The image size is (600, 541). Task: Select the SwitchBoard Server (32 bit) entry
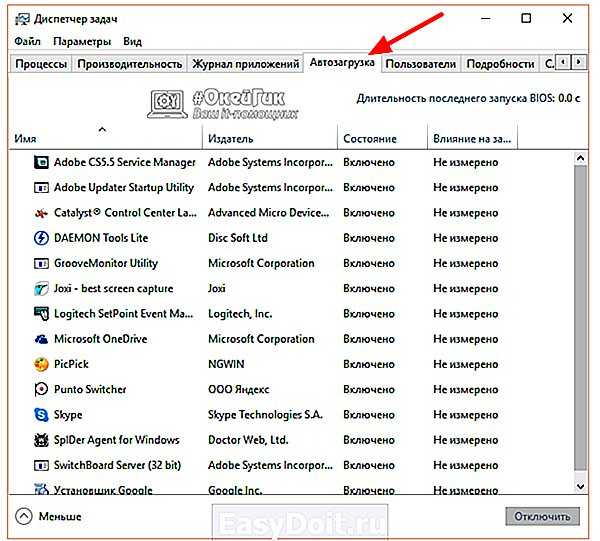[x=291, y=465]
